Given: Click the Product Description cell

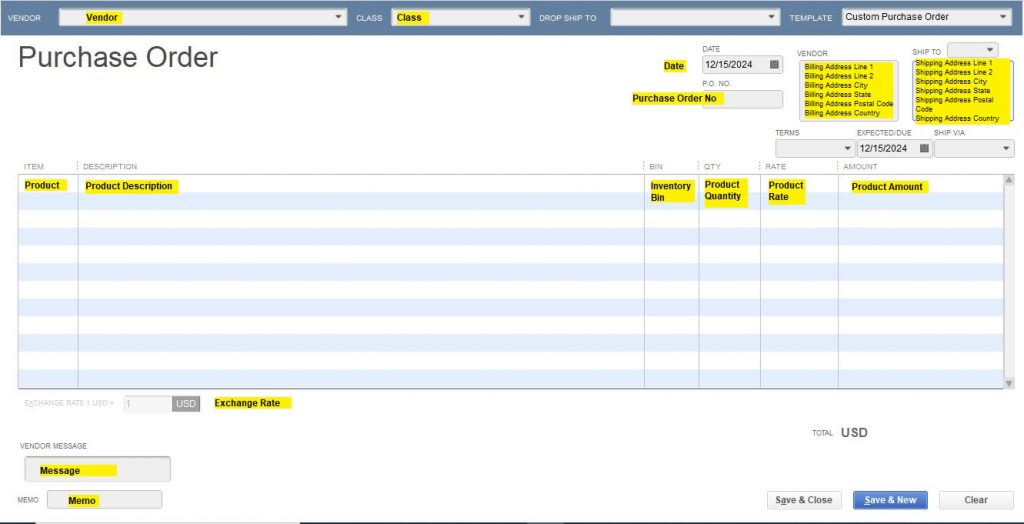Looking at the screenshot, I should pyautogui.click(x=361, y=186).
